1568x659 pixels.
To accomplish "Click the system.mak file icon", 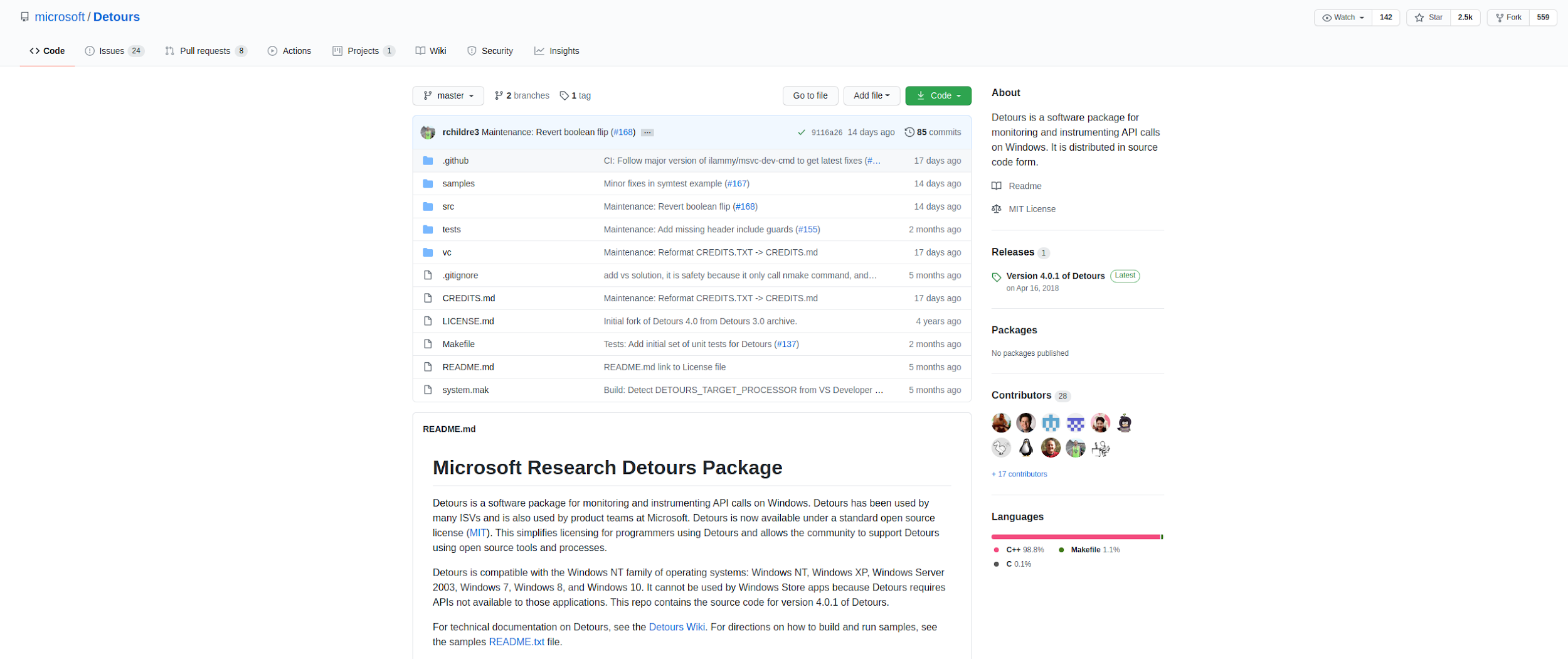I will click(x=428, y=390).
